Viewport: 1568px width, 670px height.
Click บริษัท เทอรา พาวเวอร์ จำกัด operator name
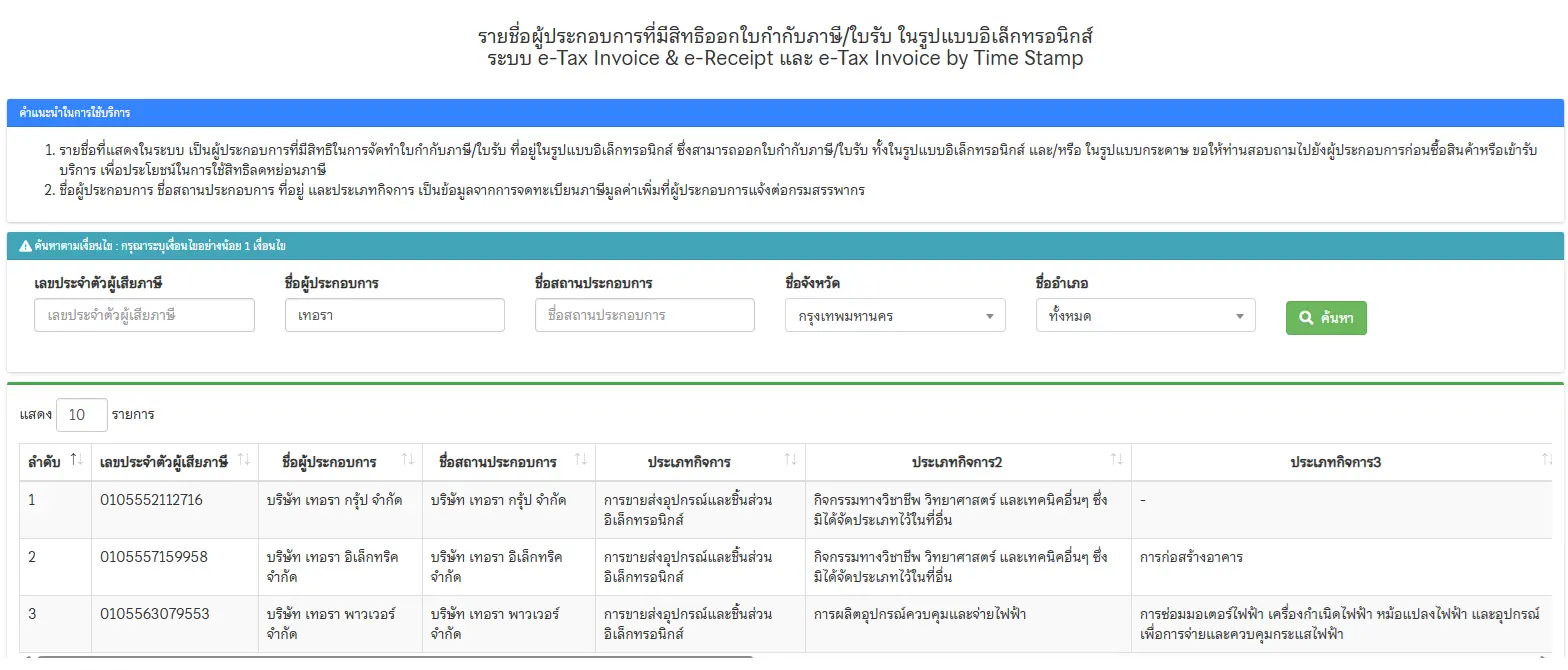(x=331, y=623)
